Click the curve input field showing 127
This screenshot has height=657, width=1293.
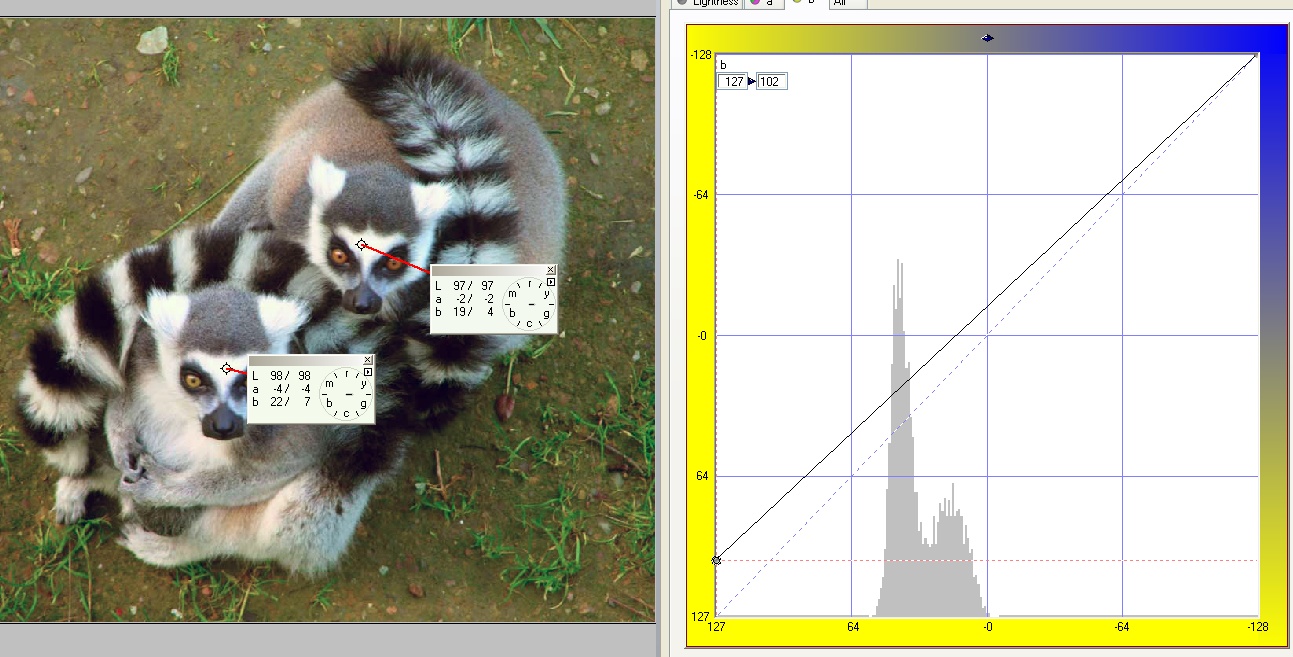(x=732, y=82)
